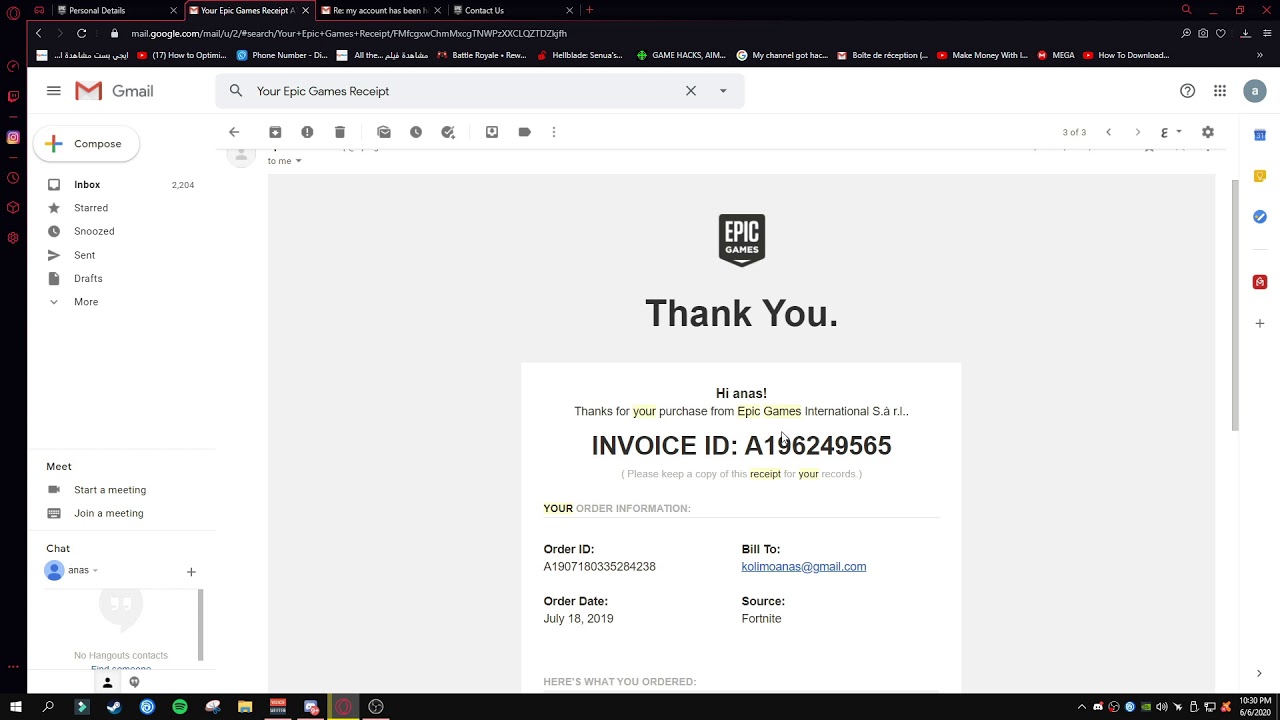Open Twitch in Opera sidebar

click(x=13, y=96)
